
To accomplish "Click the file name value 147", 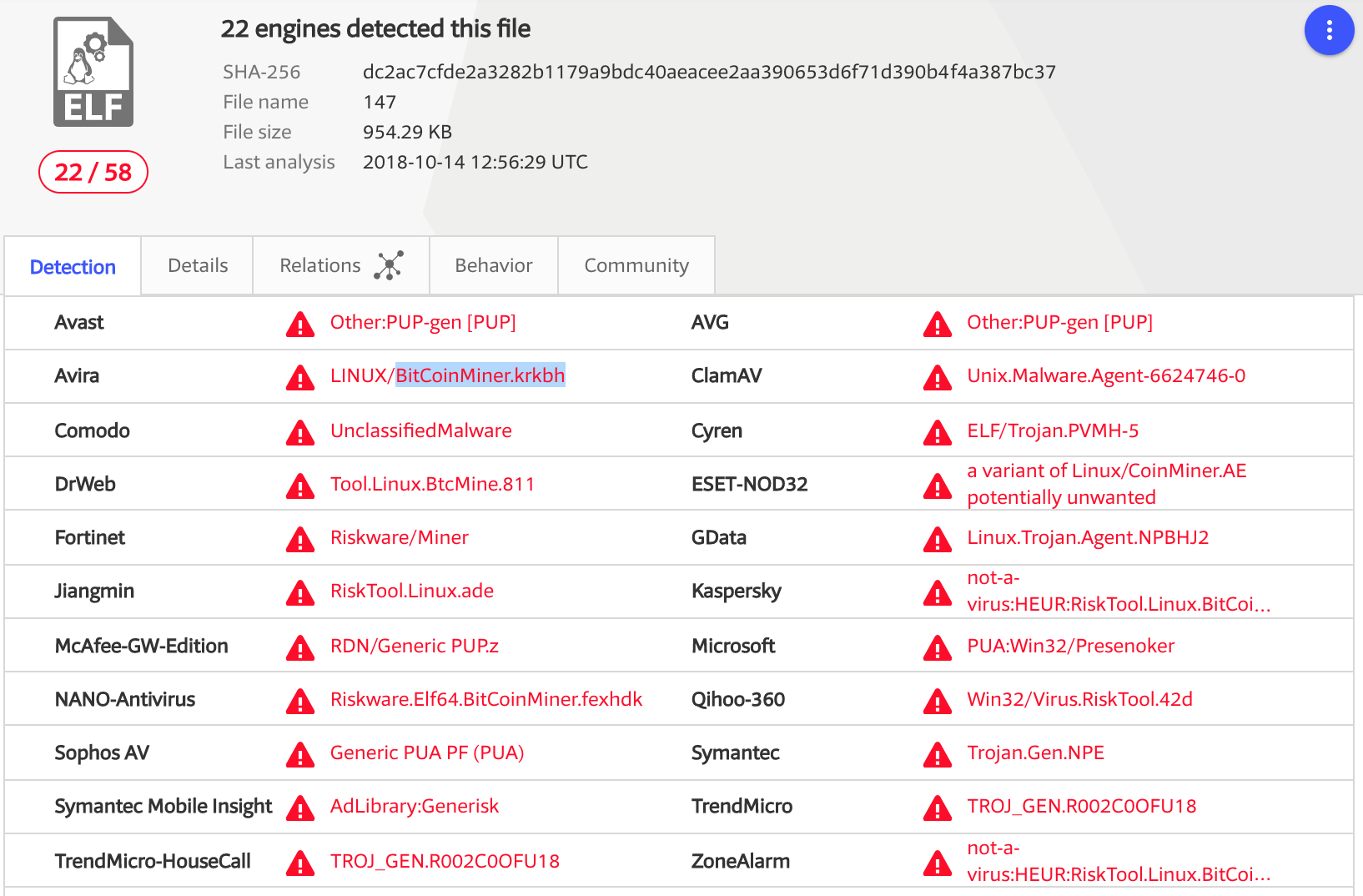I will pos(380,102).
